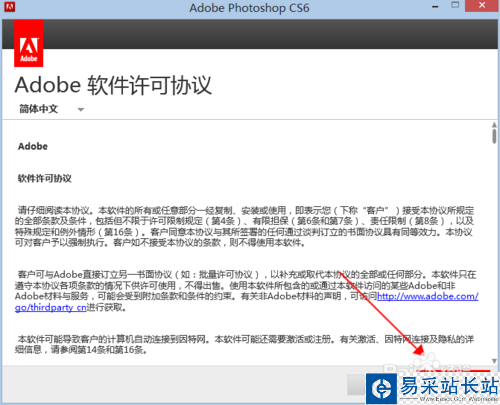Click the paragraph starting with '请仔细阅读本协议'

pos(244,226)
